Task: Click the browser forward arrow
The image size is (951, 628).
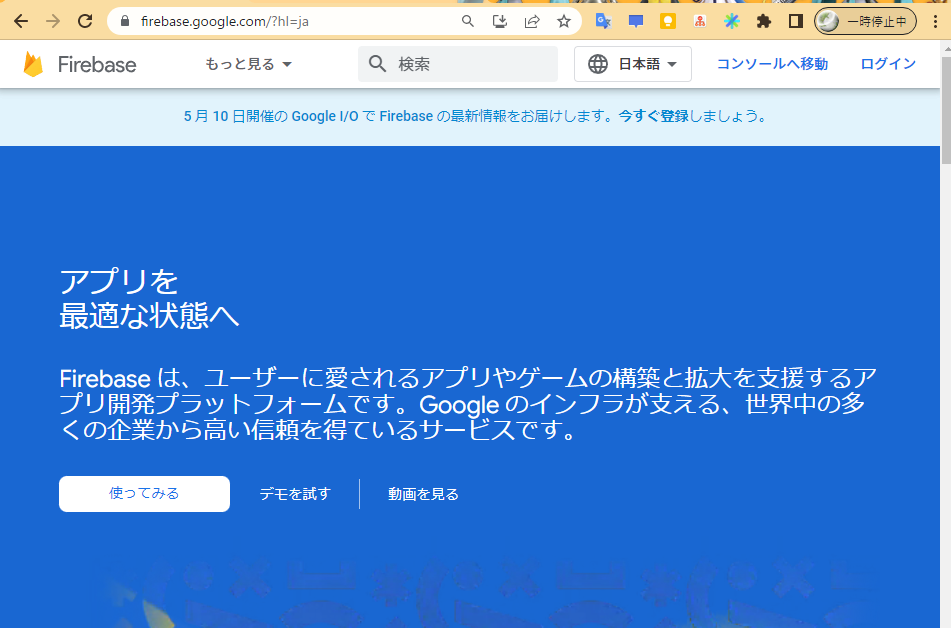Action: pos(53,21)
